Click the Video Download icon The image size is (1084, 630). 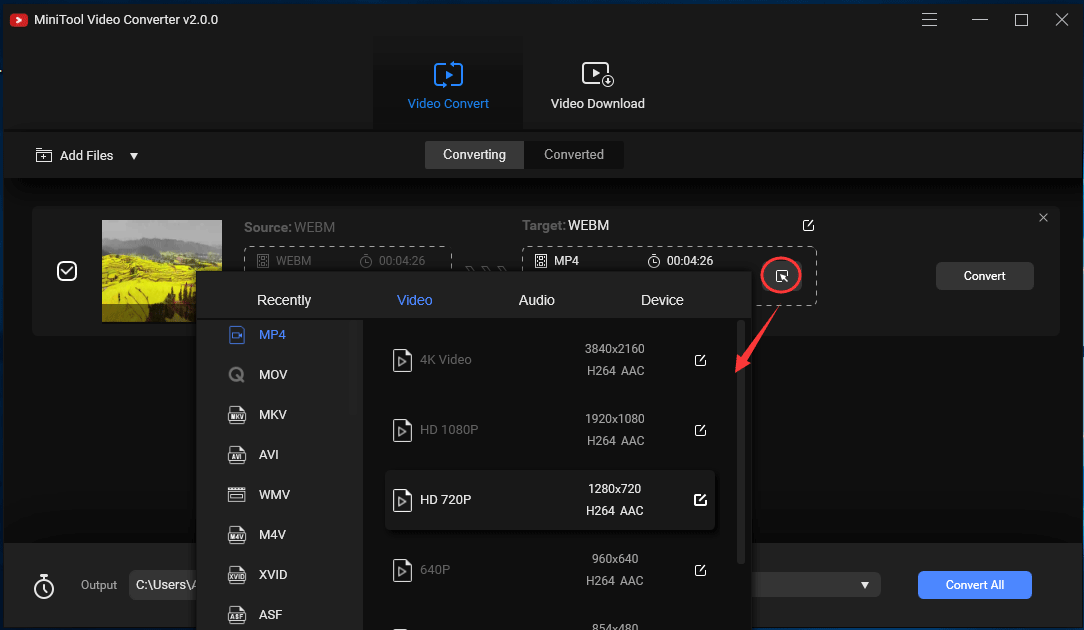pyautogui.click(x=597, y=73)
